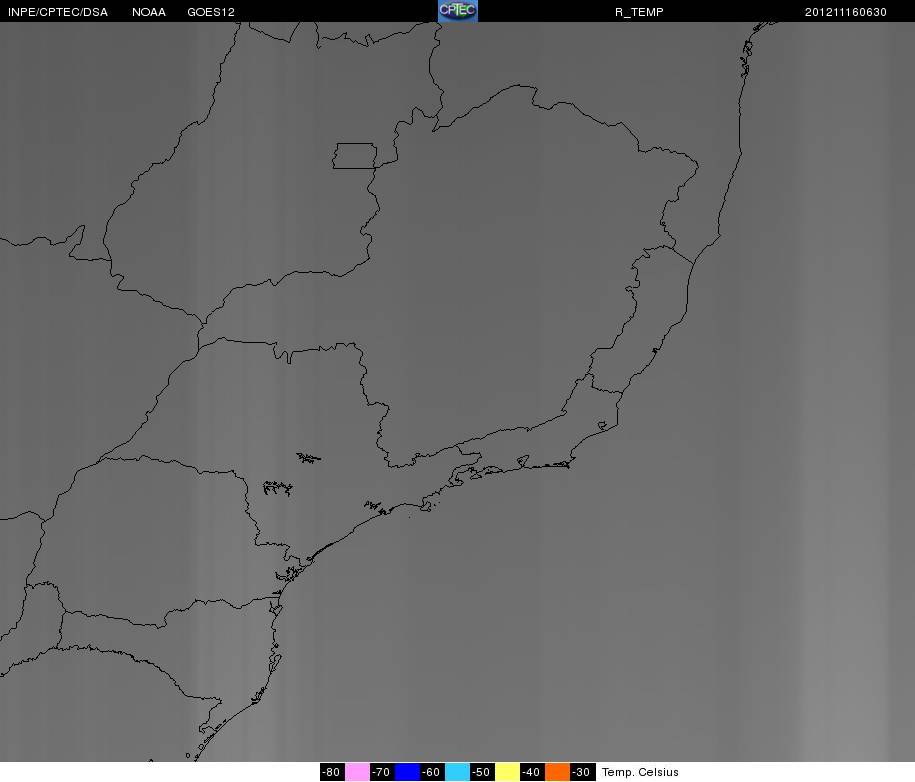This screenshot has width=915, height=782.
Task: Click the NOAA label in the header
Action: tap(149, 12)
